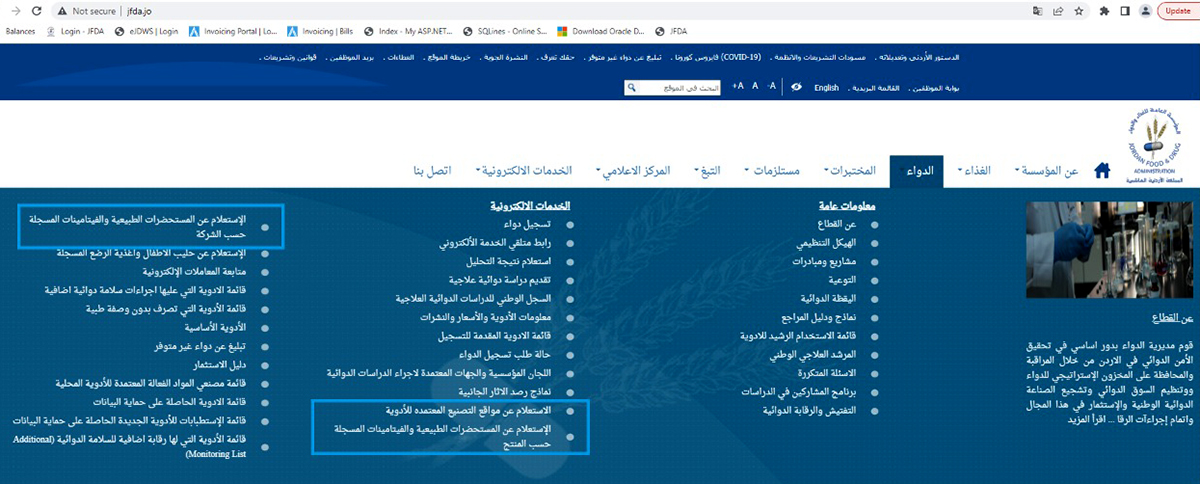
Task: Increase font size with A+
Action: coord(738,88)
